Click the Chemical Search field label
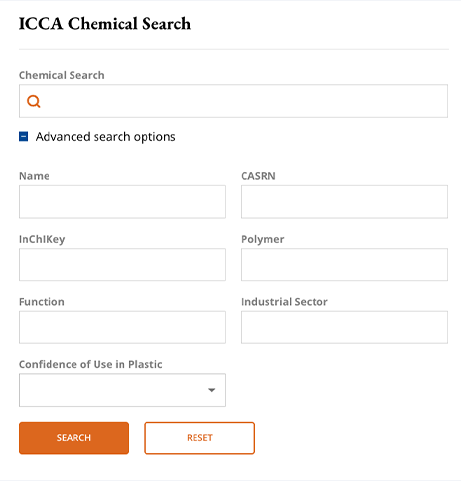Viewport: 462px width, 481px height. [62, 75]
